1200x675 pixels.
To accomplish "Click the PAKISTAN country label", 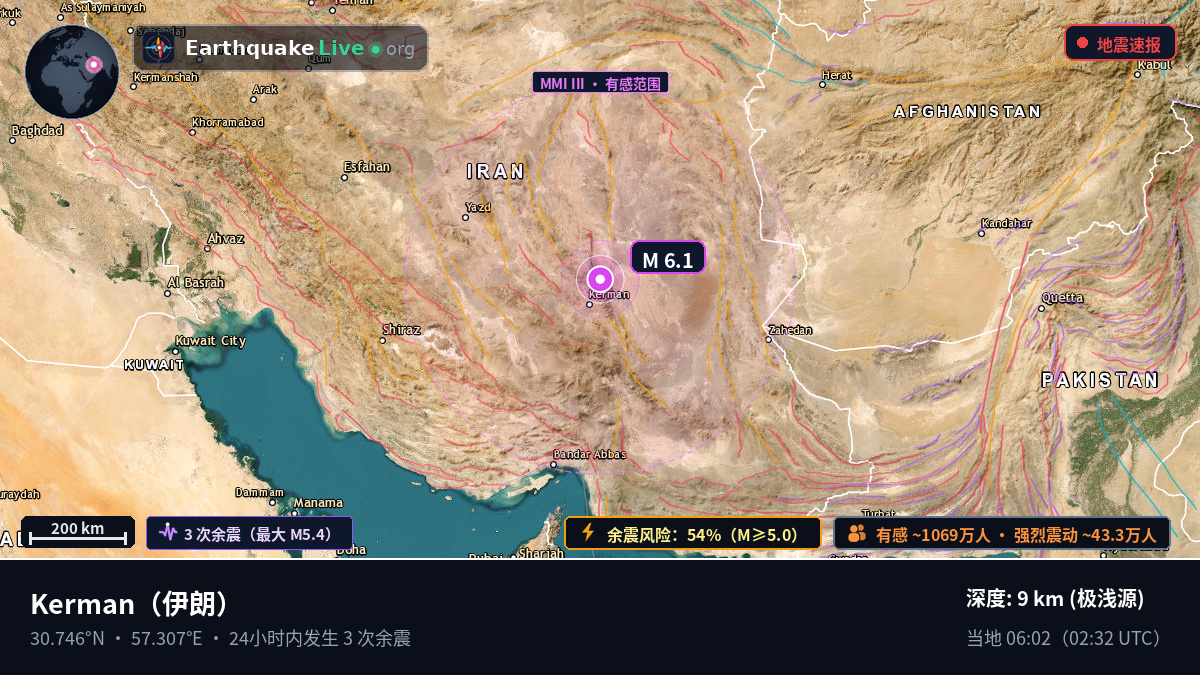I will 1100,380.
